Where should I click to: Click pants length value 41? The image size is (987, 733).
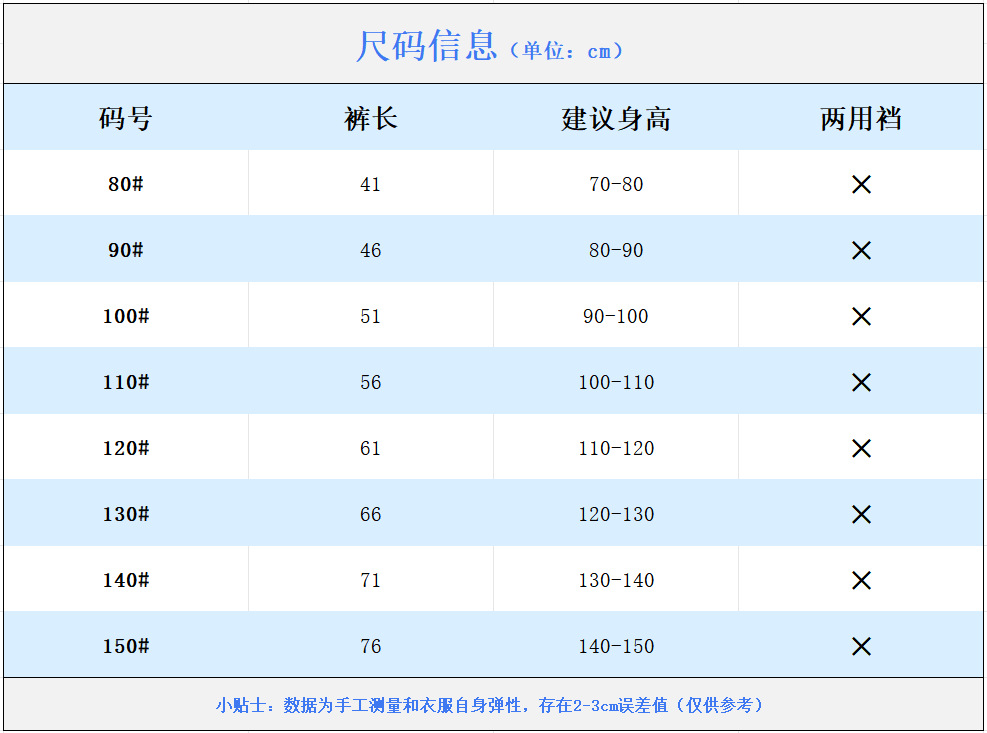pos(370,185)
